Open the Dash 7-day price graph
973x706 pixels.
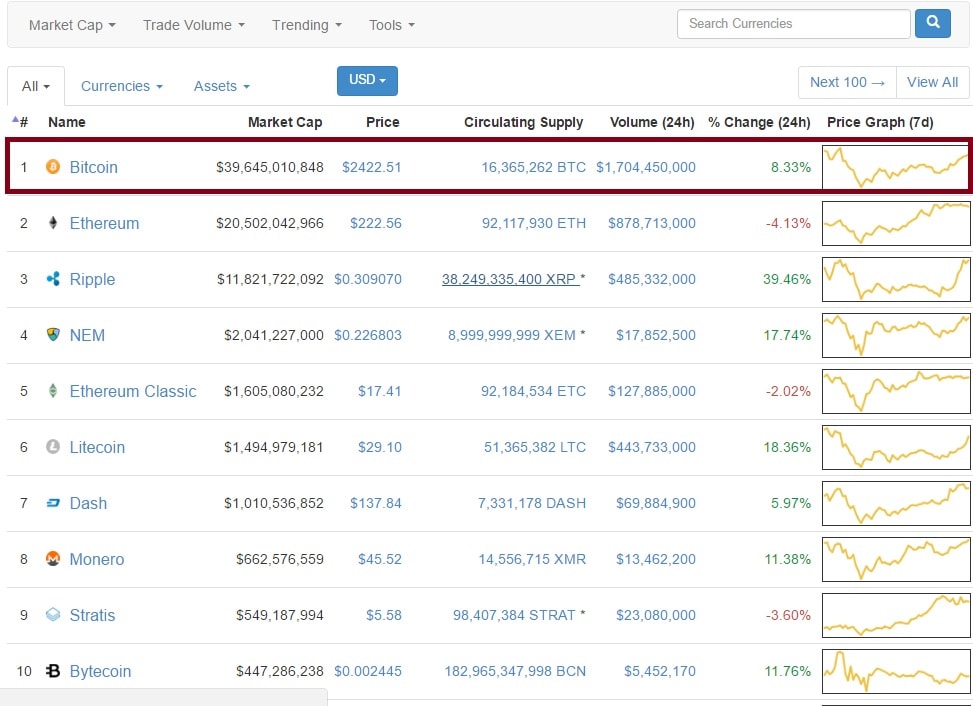pyautogui.click(x=896, y=503)
